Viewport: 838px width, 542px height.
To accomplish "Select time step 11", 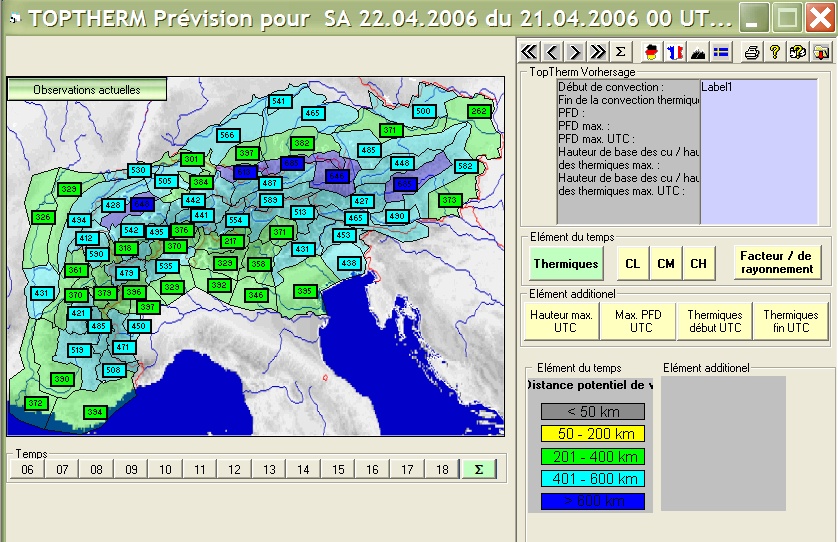I will (200, 469).
